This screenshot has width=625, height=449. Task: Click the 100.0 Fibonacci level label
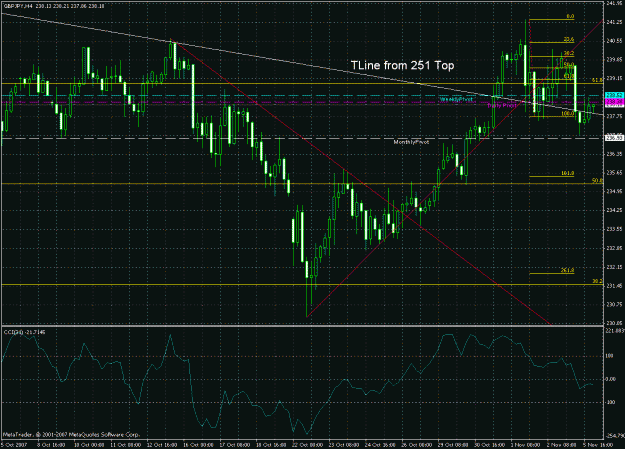[x=568, y=114]
